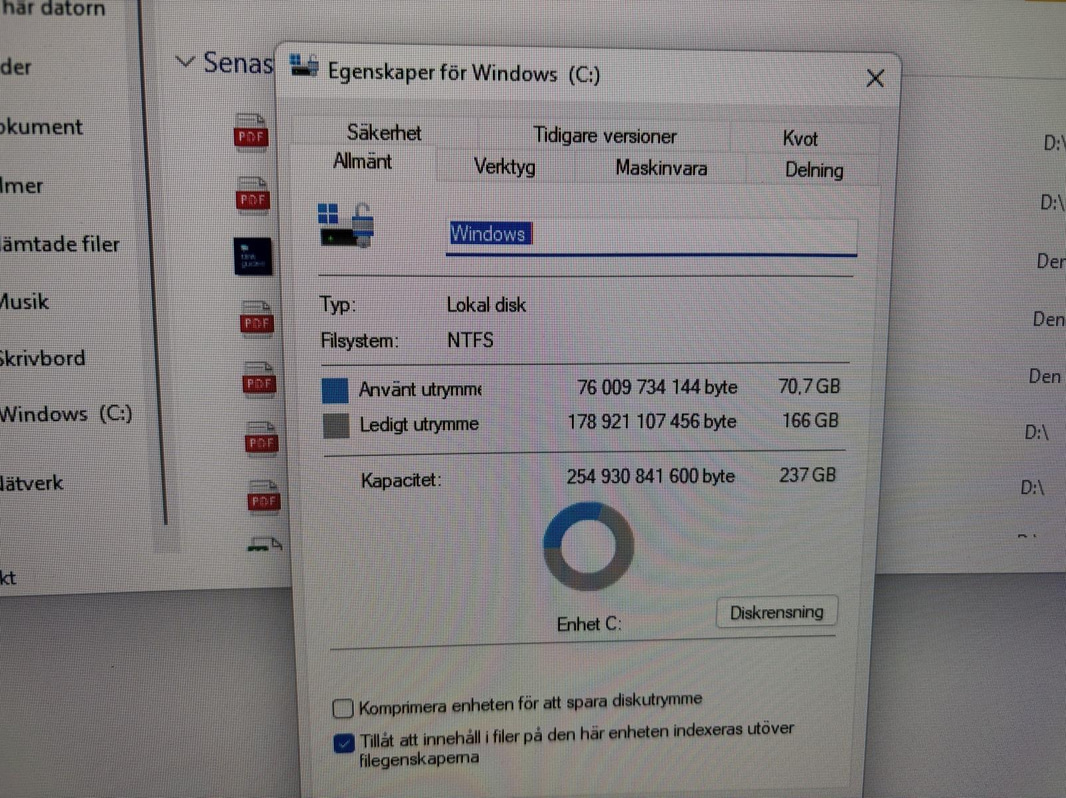Click the disk usage donut chart
Viewport: 1066px width, 798px height.
tap(588, 546)
